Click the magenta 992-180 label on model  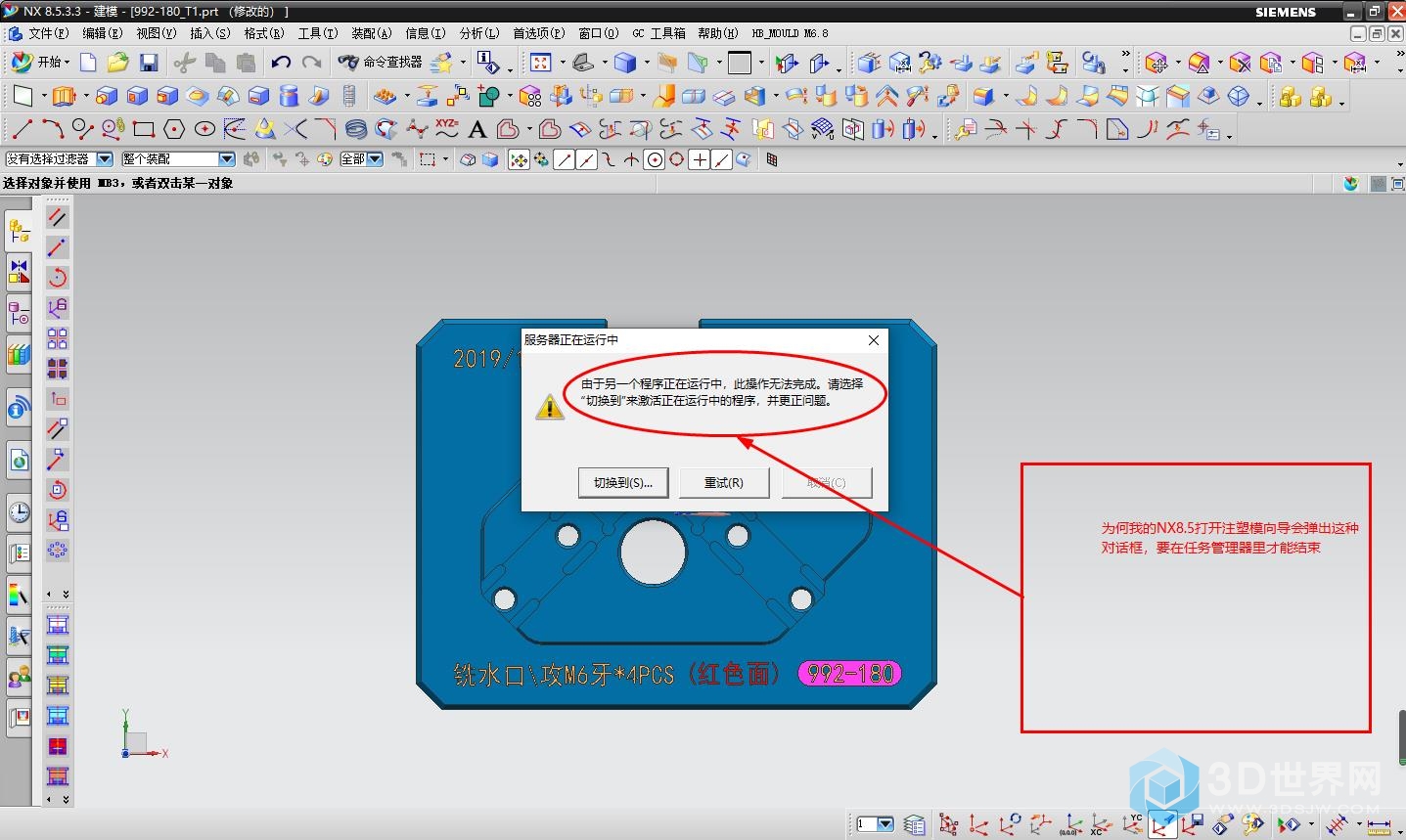pyautogui.click(x=850, y=673)
